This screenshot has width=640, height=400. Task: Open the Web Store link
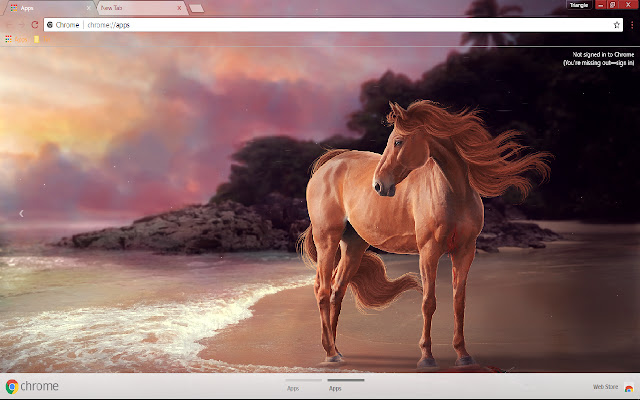tap(613, 387)
